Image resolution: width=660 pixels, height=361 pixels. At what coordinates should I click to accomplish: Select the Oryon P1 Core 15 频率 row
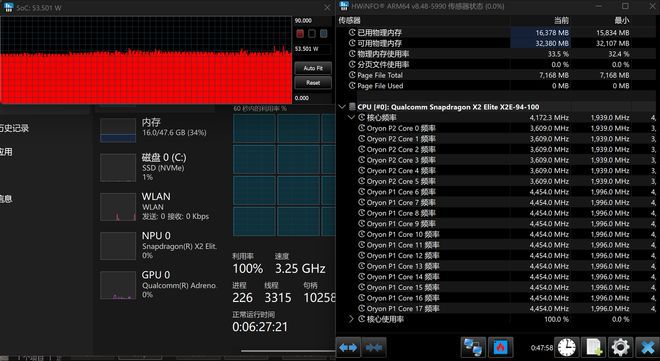coord(497,287)
